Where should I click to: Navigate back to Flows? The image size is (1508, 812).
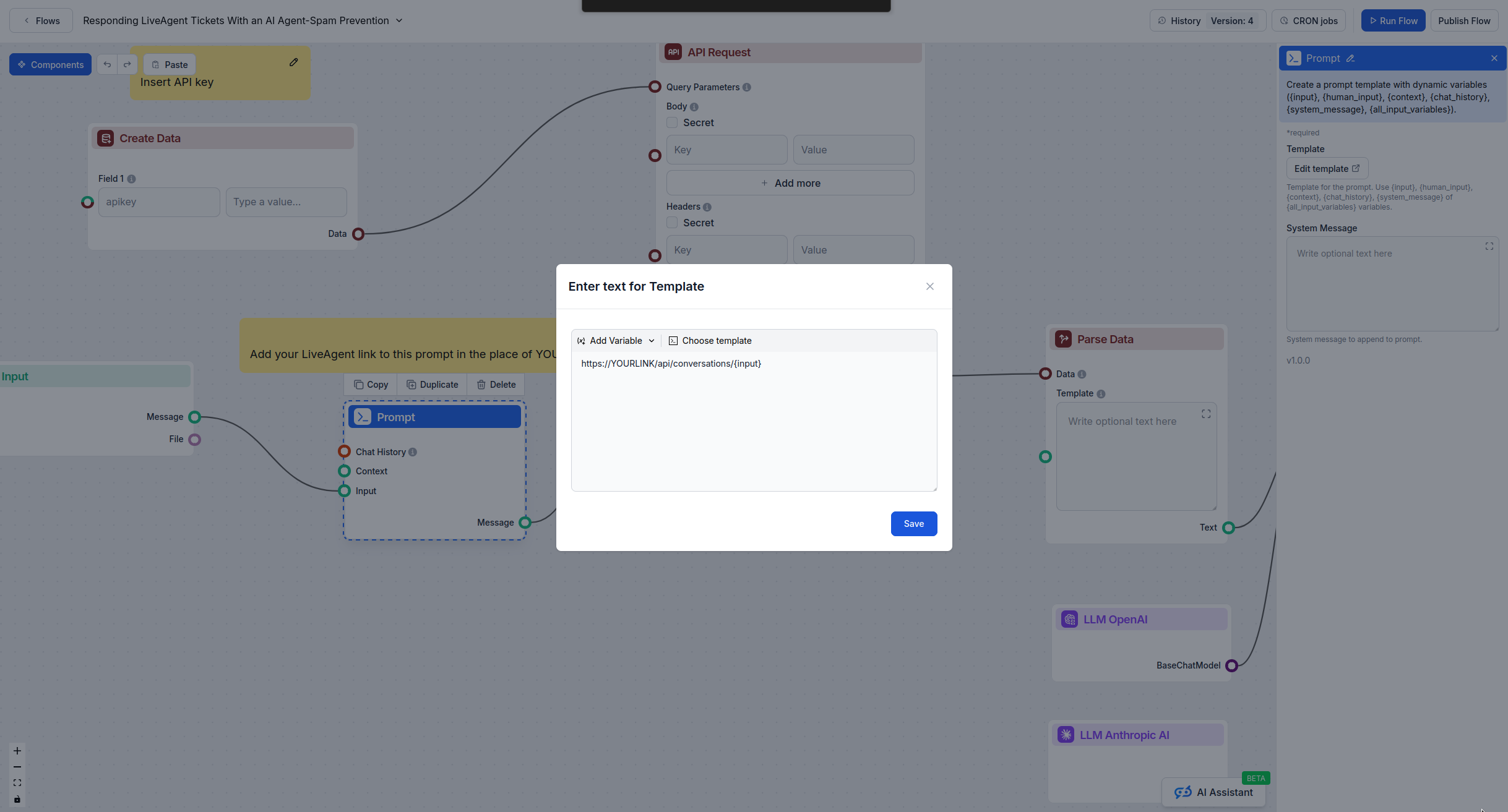click(x=40, y=20)
